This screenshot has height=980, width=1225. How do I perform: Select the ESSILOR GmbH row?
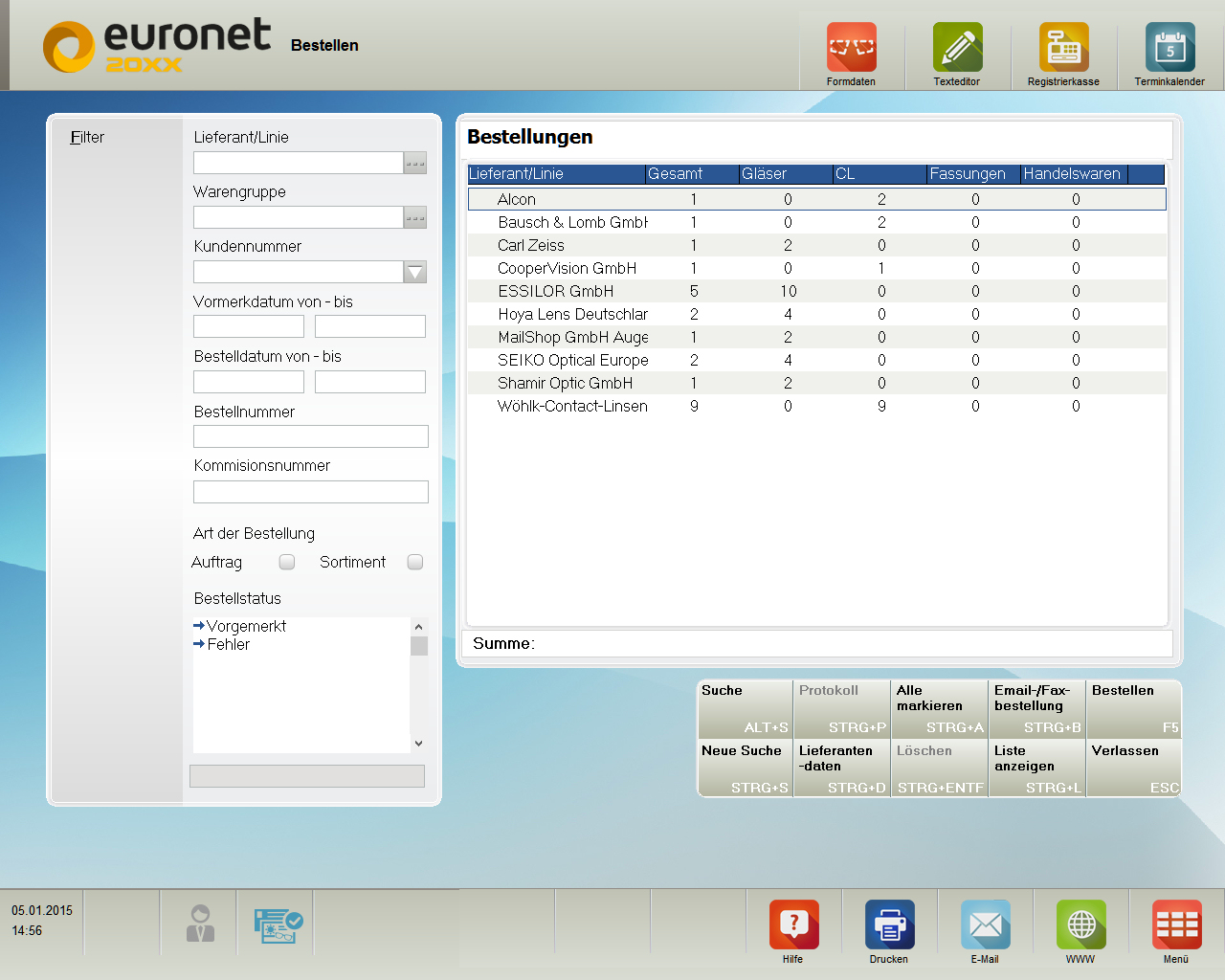816,291
